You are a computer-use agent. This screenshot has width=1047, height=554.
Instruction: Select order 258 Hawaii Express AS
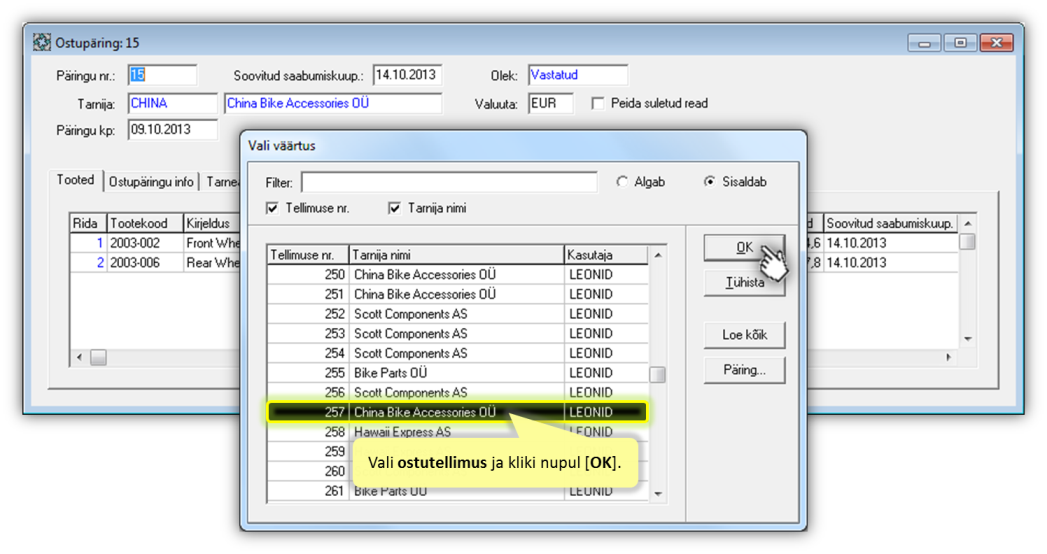coord(457,432)
